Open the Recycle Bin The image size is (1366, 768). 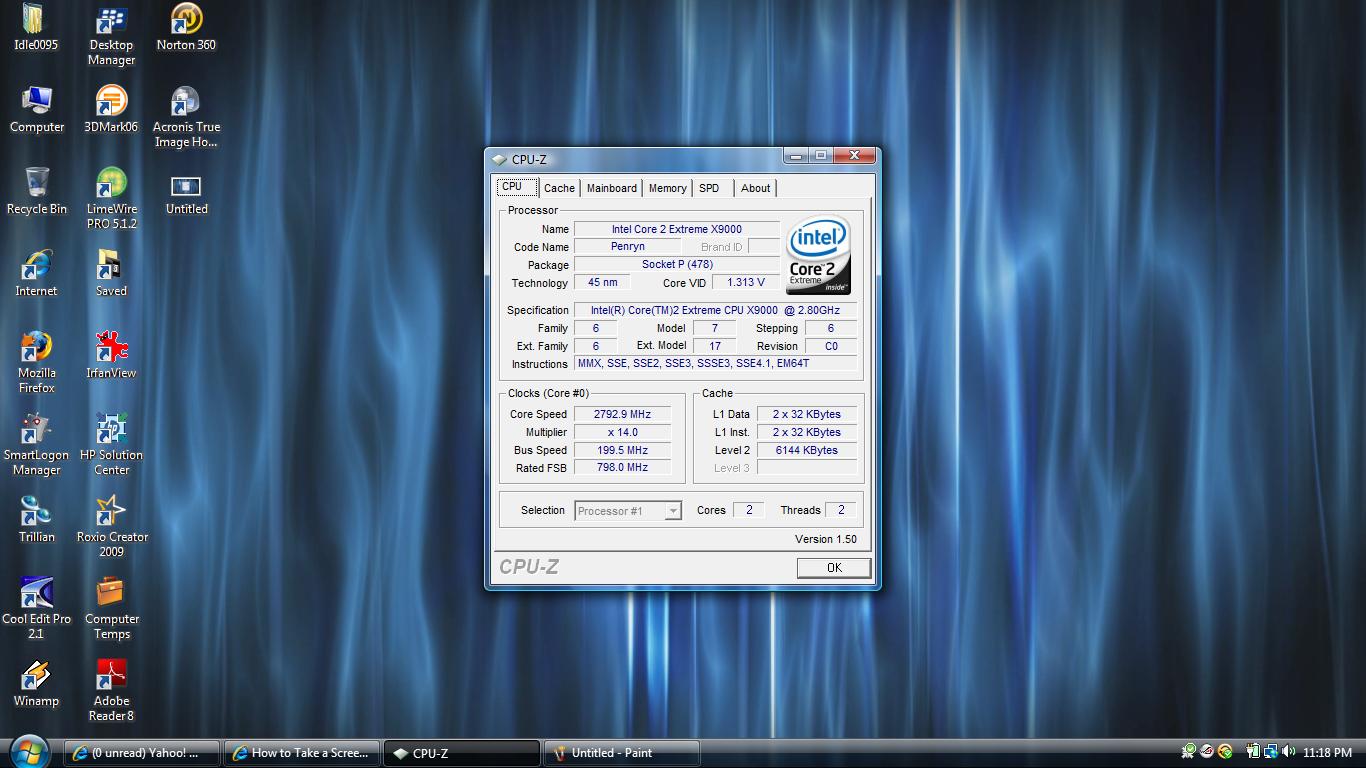(x=37, y=191)
